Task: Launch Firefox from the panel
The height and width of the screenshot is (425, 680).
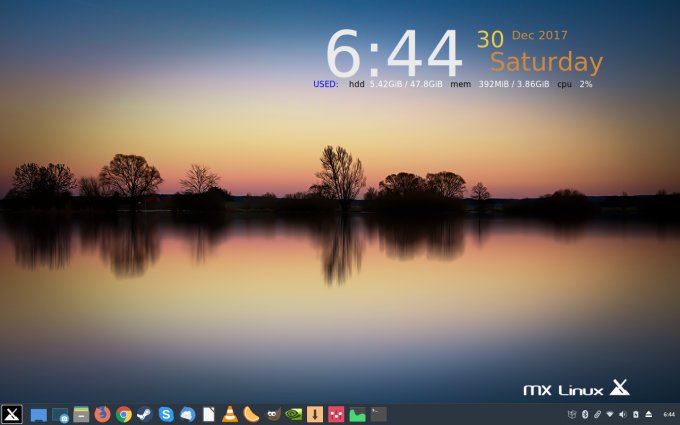Action: pyautogui.click(x=102, y=414)
